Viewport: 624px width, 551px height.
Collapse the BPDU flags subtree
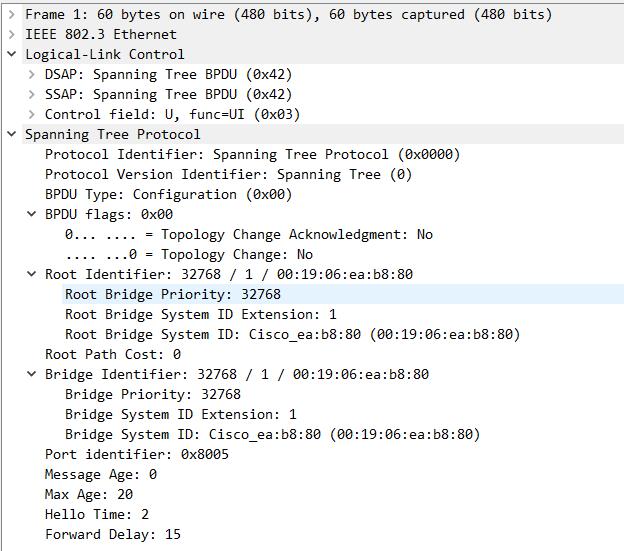pos(32,214)
